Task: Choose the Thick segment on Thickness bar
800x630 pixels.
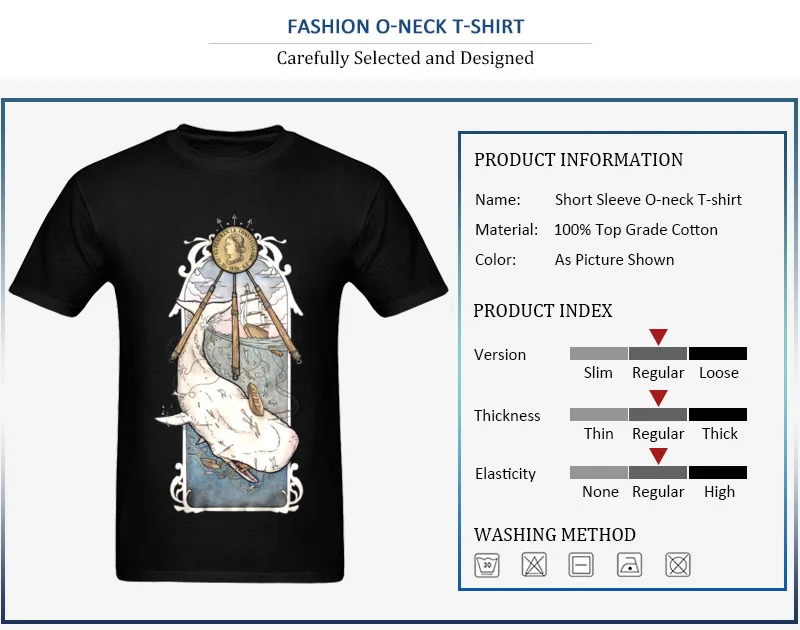Action: 718,414
